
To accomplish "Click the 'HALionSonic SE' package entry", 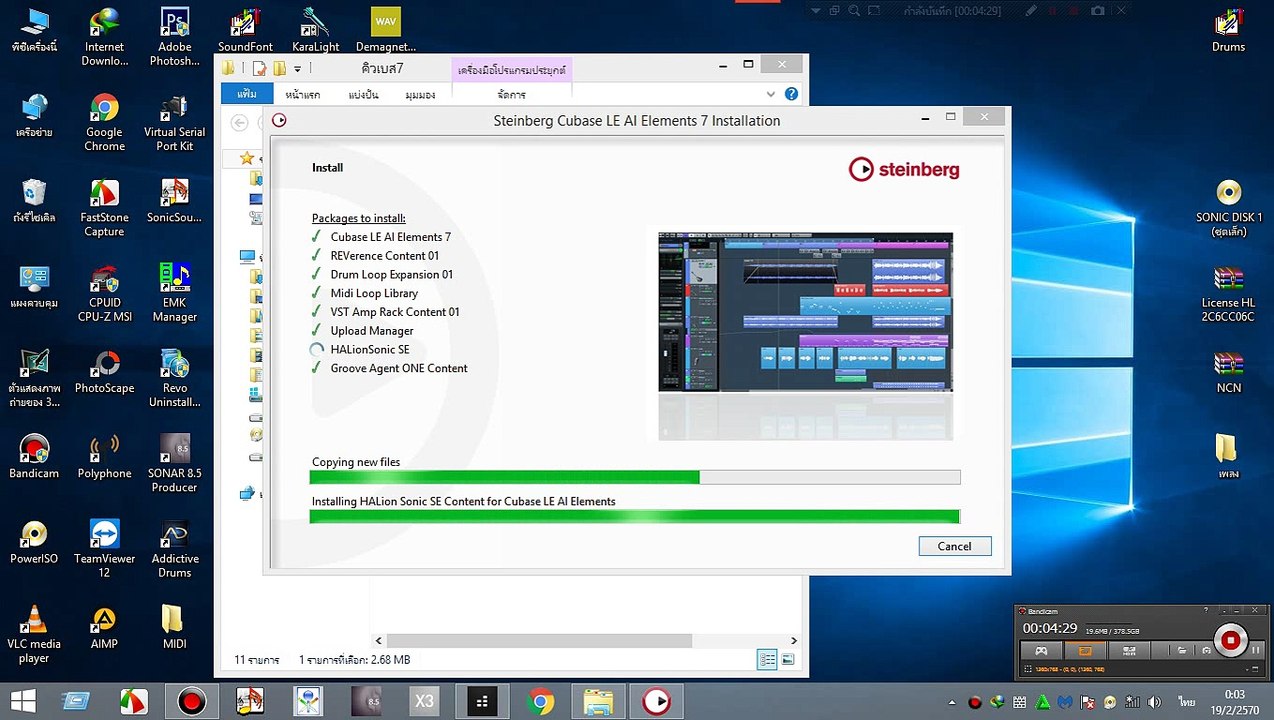I will click(370, 349).
